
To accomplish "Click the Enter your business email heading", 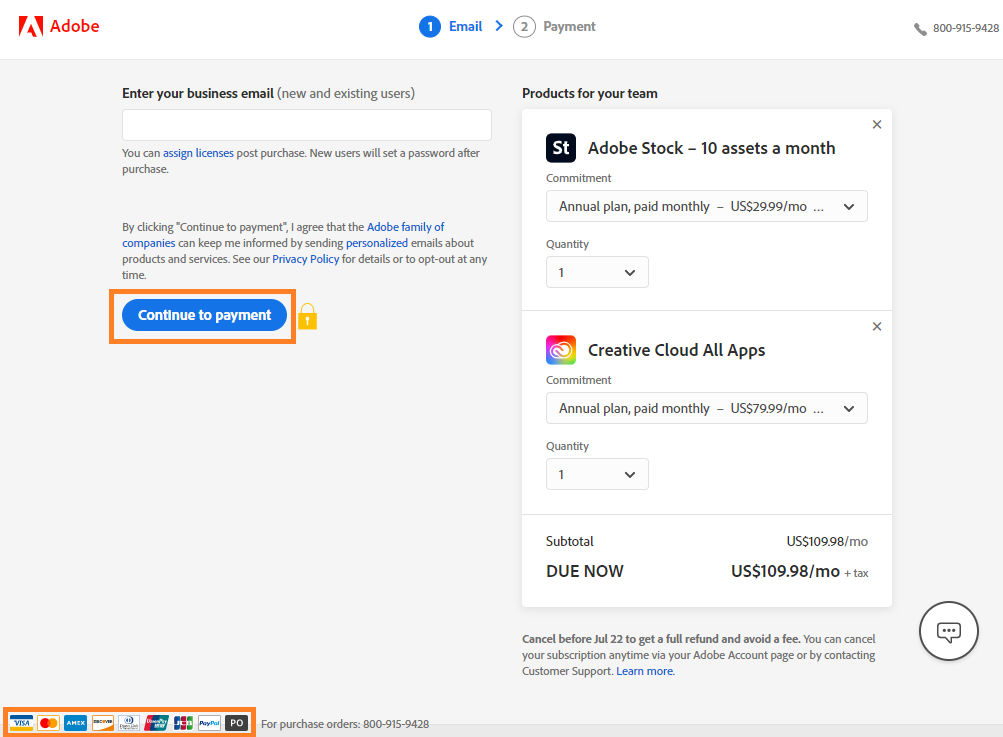I will click(269, 93).
